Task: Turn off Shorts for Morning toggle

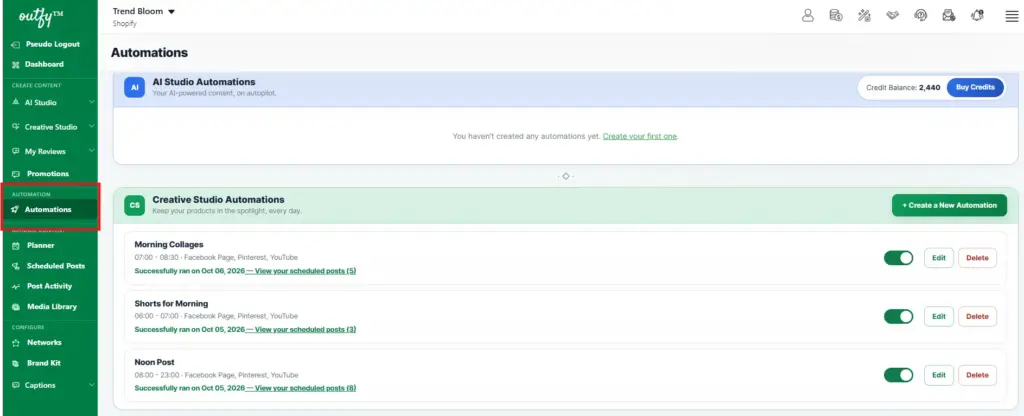Action: 899,317
